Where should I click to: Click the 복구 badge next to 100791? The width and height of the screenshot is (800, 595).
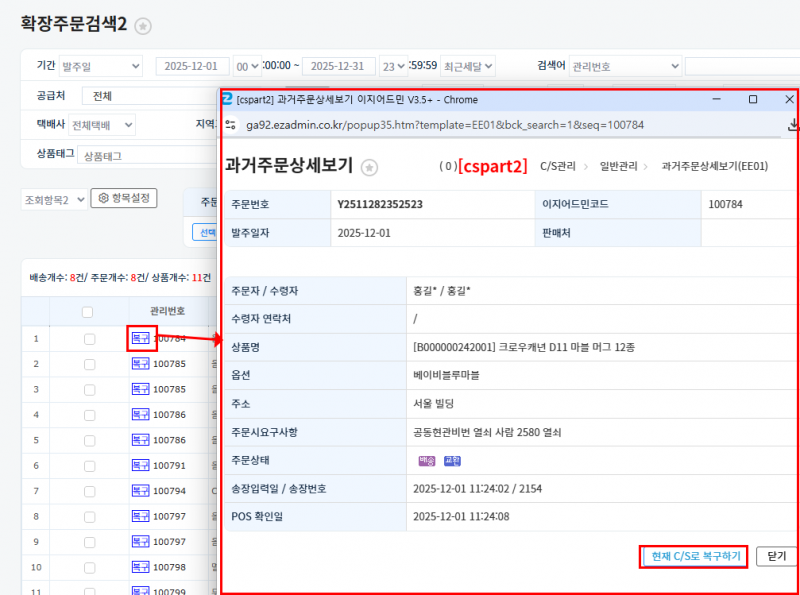pos(141,465)
